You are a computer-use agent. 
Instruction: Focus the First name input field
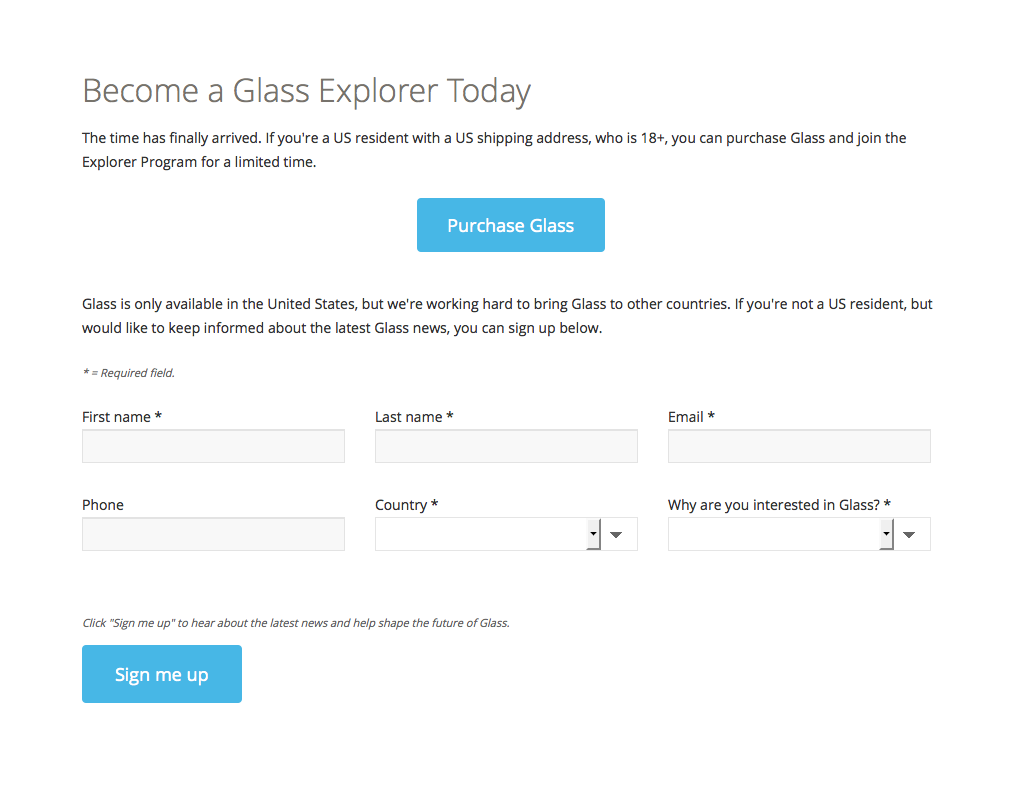(x=213, y=446)
